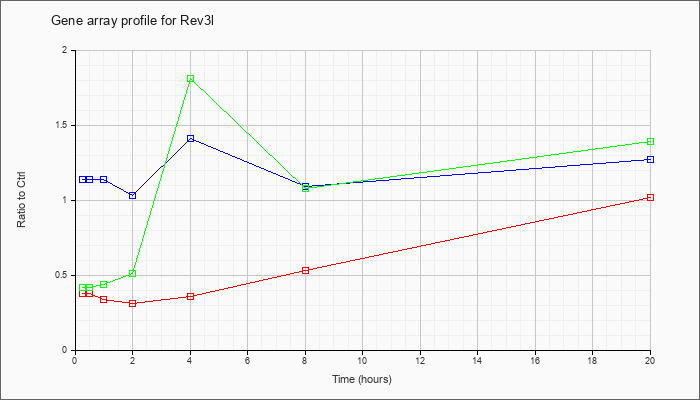
Task: Click the red data marker at 4 hours
Action: pyautogui.click(x=191, y=296)
